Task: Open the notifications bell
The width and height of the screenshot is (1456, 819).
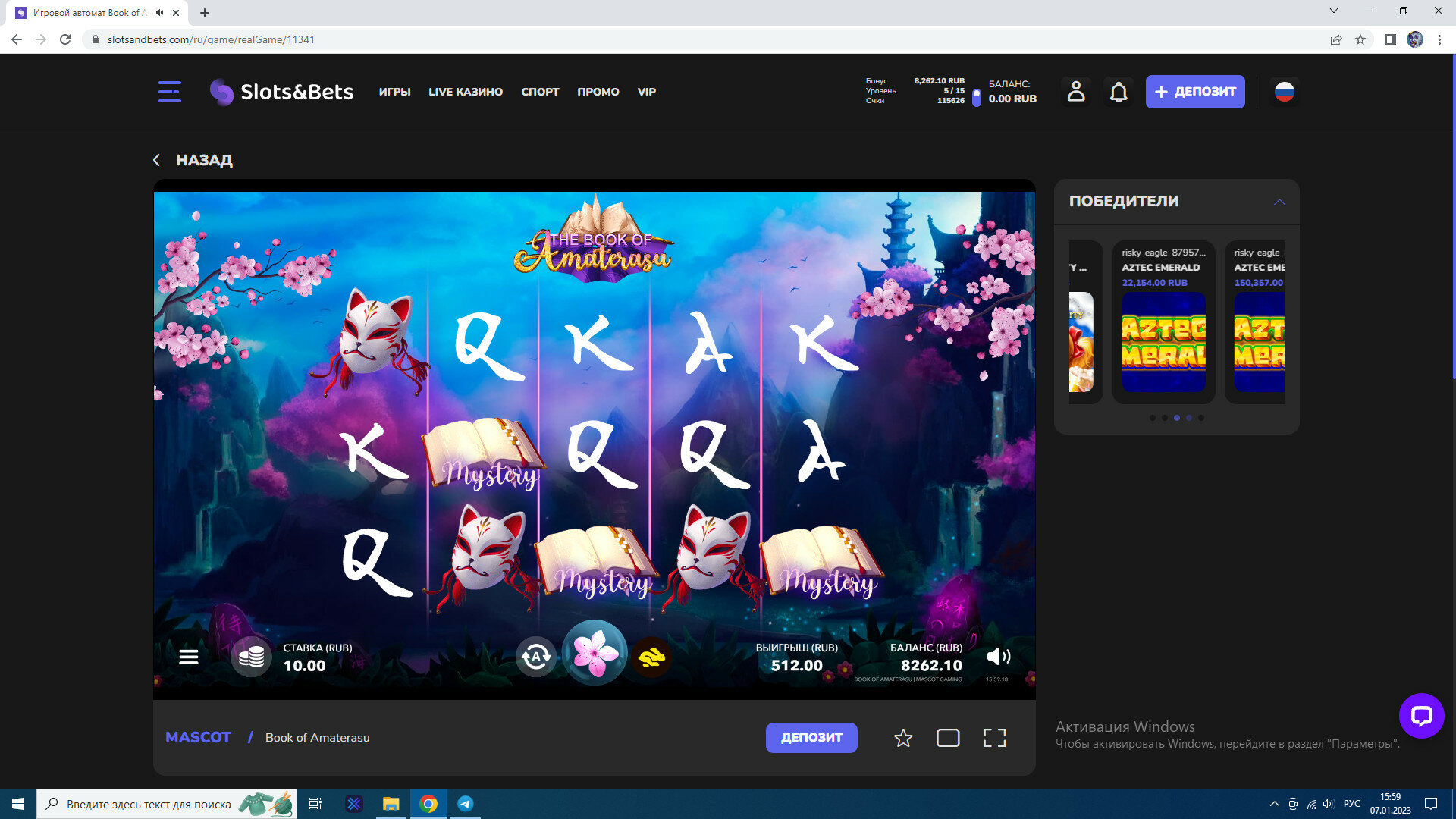Action: pyautogui.click(x=1119, y=92)
